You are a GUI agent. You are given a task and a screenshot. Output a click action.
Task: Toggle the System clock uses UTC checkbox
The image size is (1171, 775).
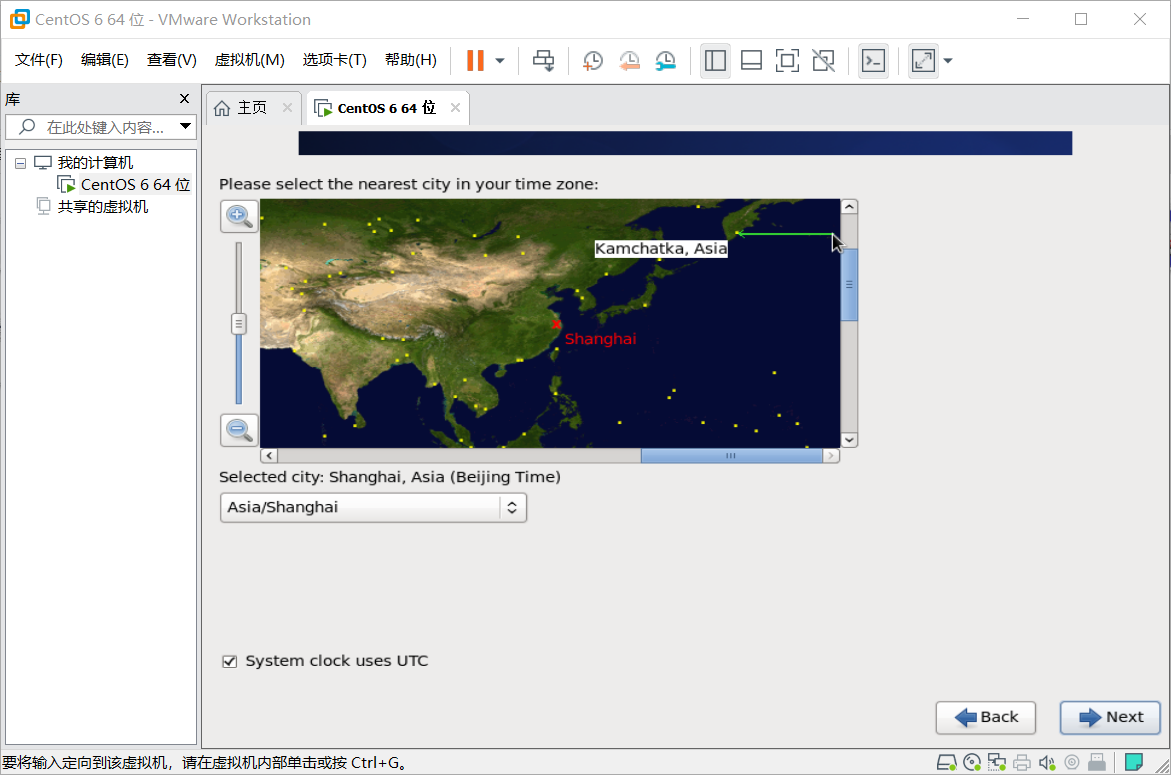point(230,662)
